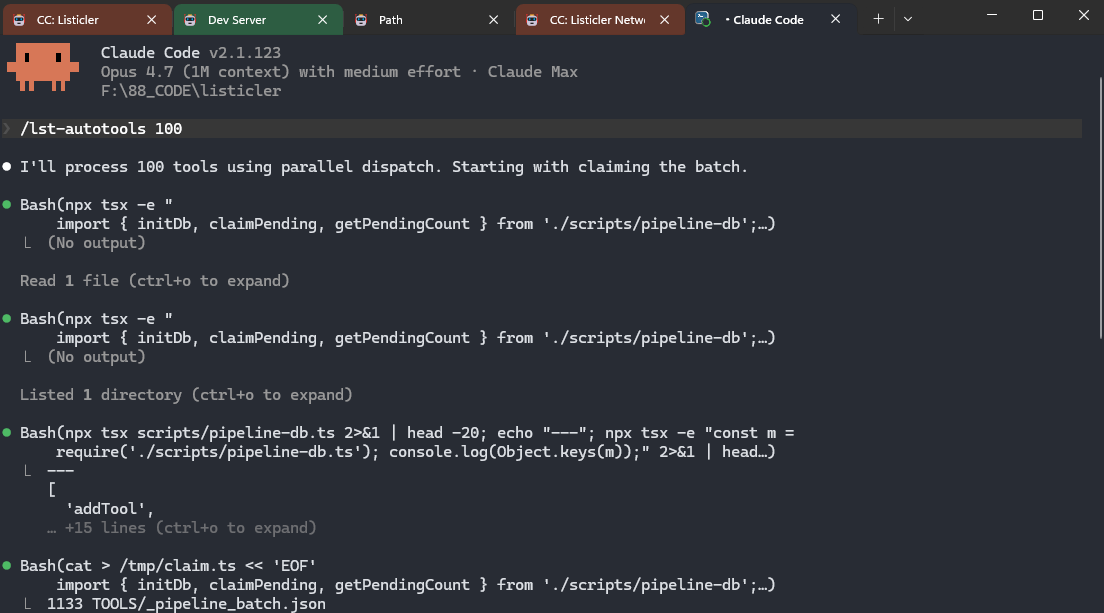The width and height of the screenshot is (1104, 613).
Task: Close the CC: Listicler tab
Action: 151,20
